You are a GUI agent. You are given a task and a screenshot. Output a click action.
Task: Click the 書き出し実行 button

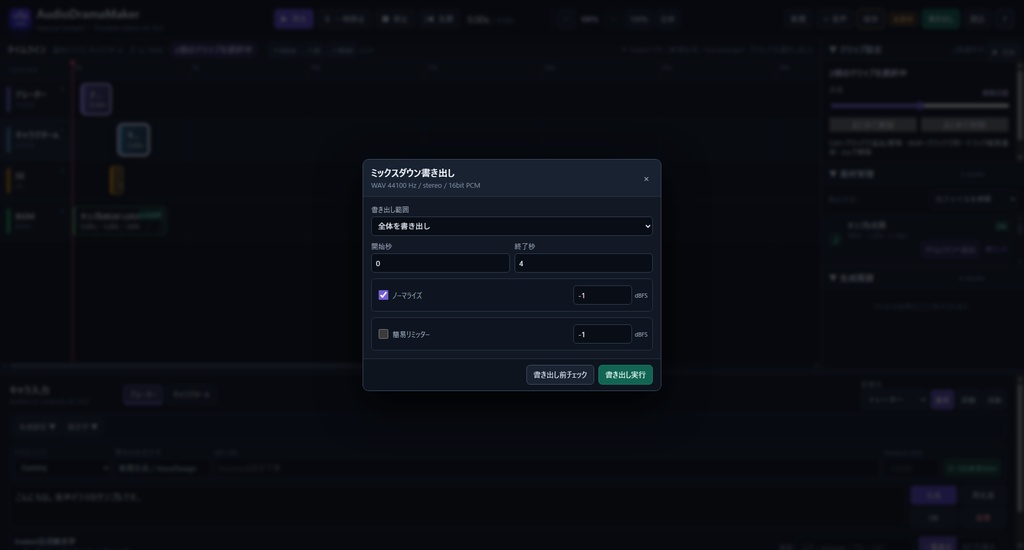tap(625, 375)
